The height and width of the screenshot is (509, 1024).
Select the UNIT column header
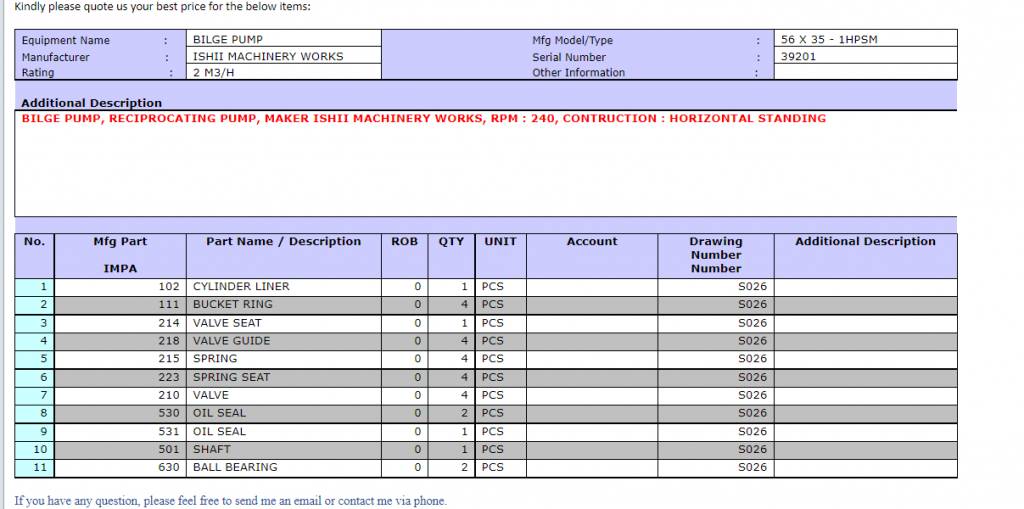[x=500, y=242]
